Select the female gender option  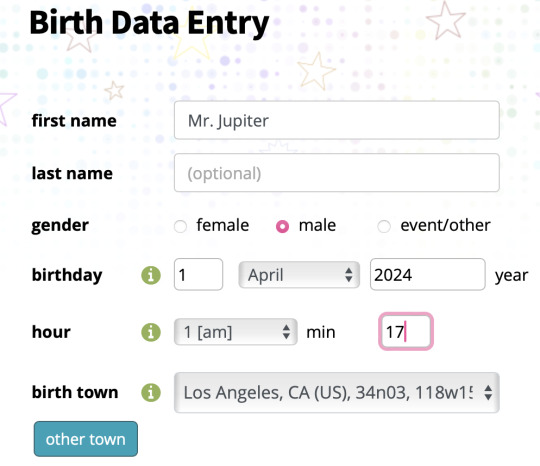click(x=180, y=226)
